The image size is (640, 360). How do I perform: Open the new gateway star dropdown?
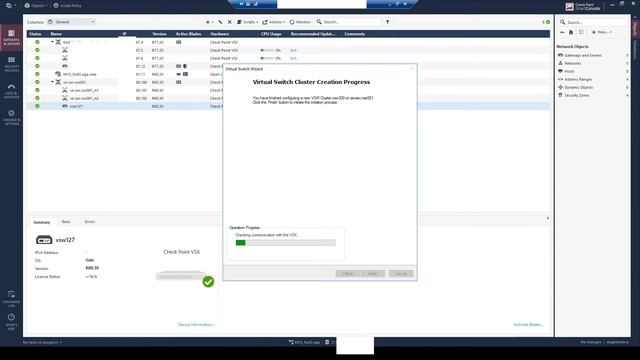click(209, 22)
